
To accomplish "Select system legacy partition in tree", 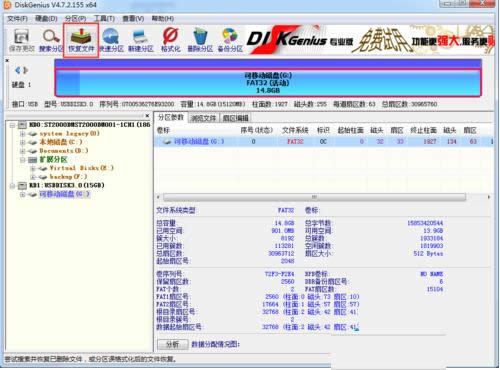I will (69, 134).
